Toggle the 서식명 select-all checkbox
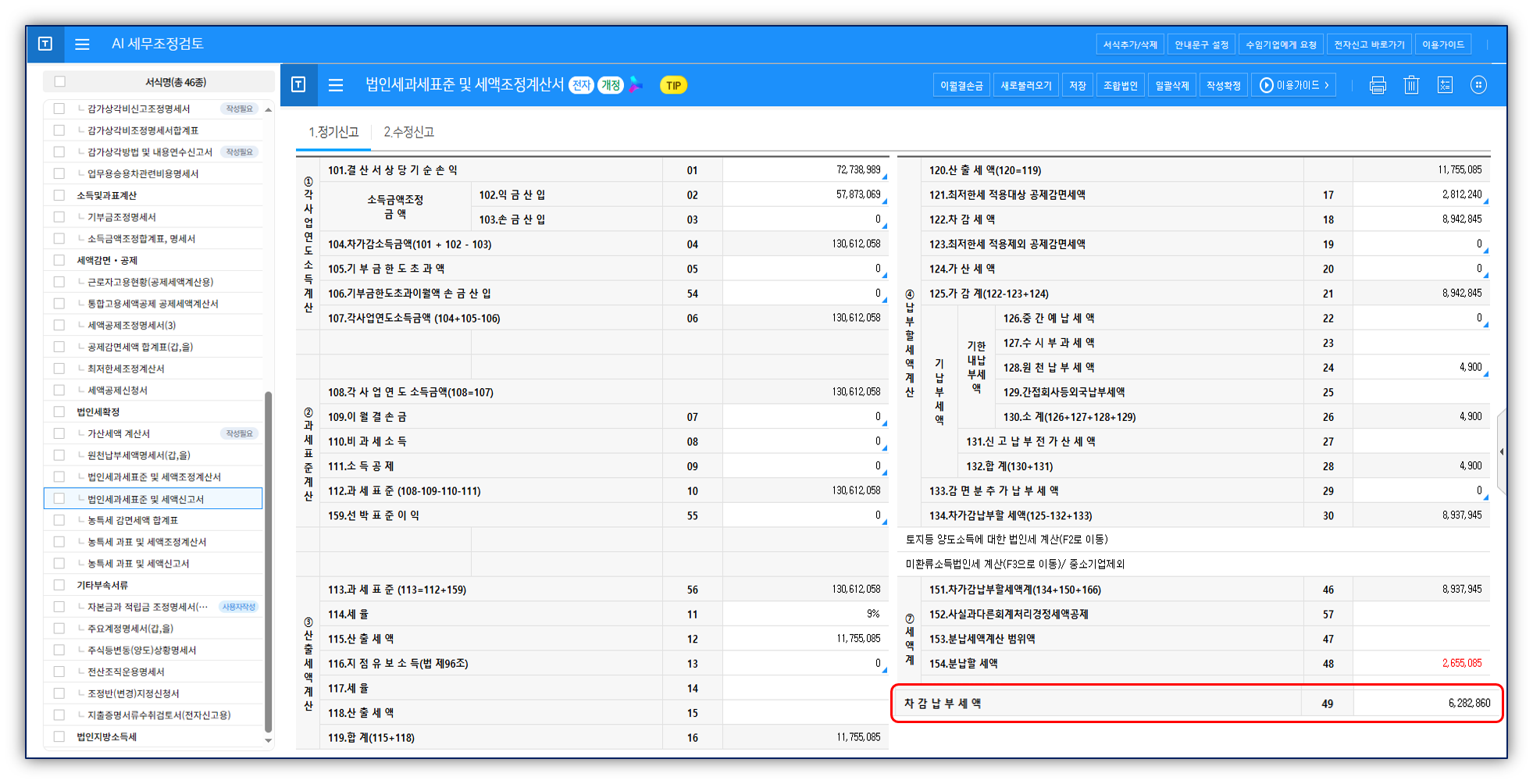Screen dimensions: 1533x784 point(60,82)
